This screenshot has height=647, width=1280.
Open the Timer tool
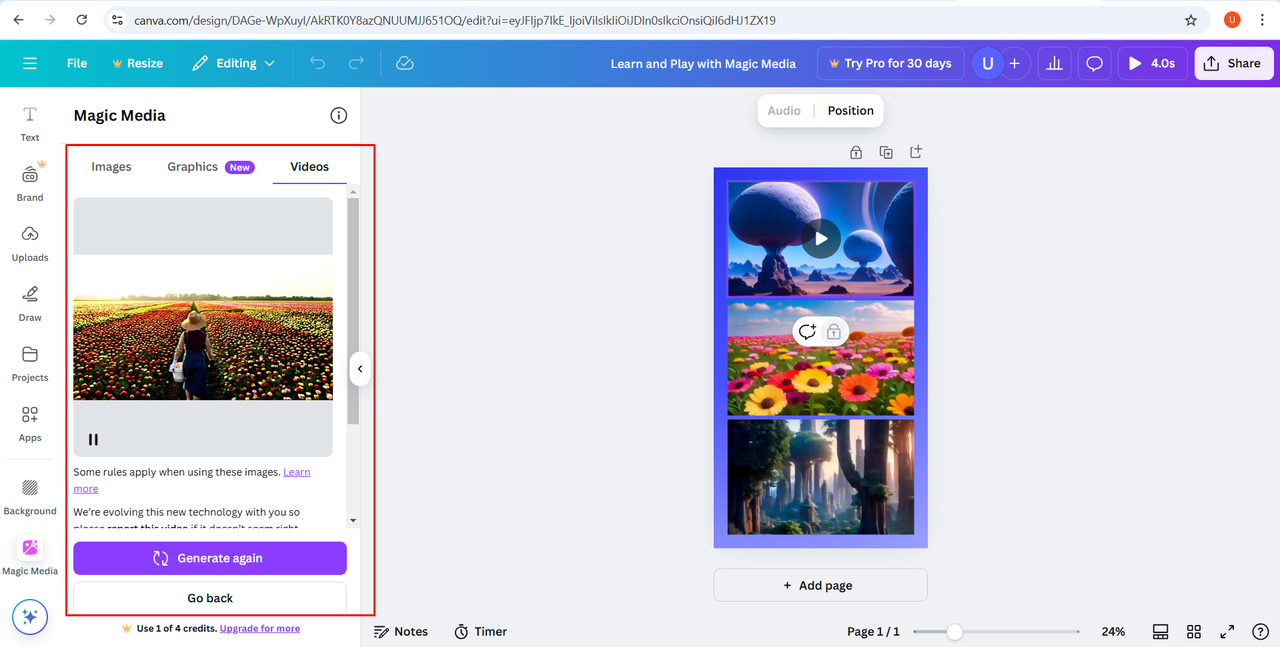tap(480, 632)
